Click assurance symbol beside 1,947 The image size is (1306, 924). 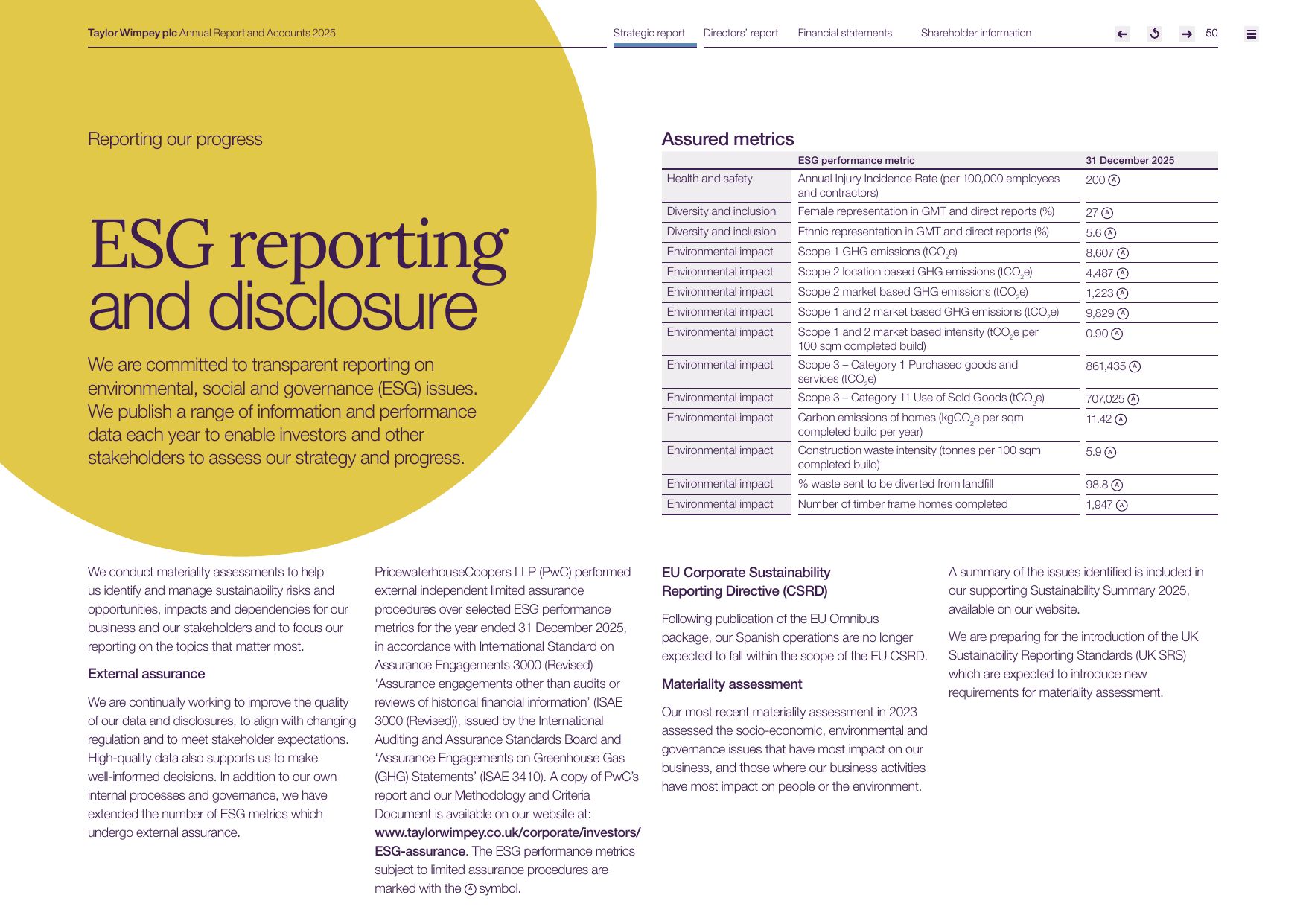pos(1122,505)
